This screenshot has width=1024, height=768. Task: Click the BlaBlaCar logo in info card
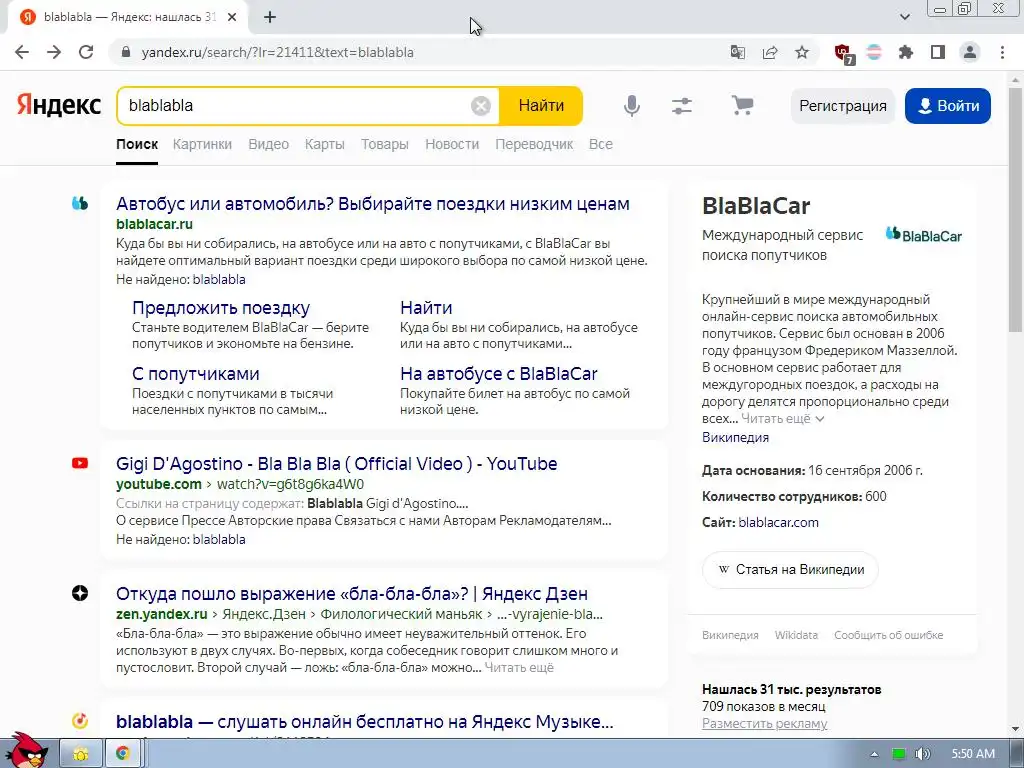point(923,235)
